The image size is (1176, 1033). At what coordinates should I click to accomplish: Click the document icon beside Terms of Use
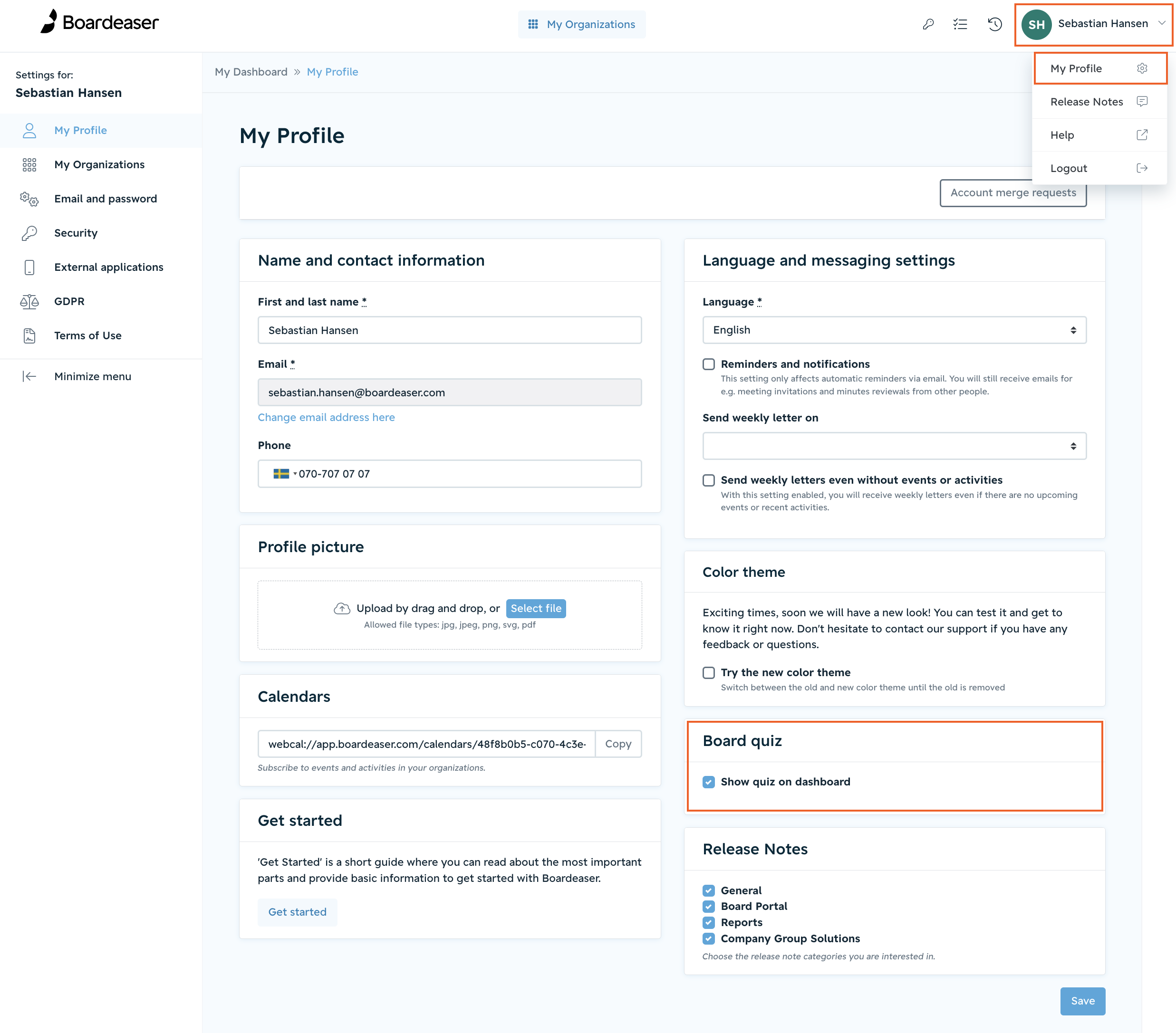pyautogui.click(x=29, y=335)
